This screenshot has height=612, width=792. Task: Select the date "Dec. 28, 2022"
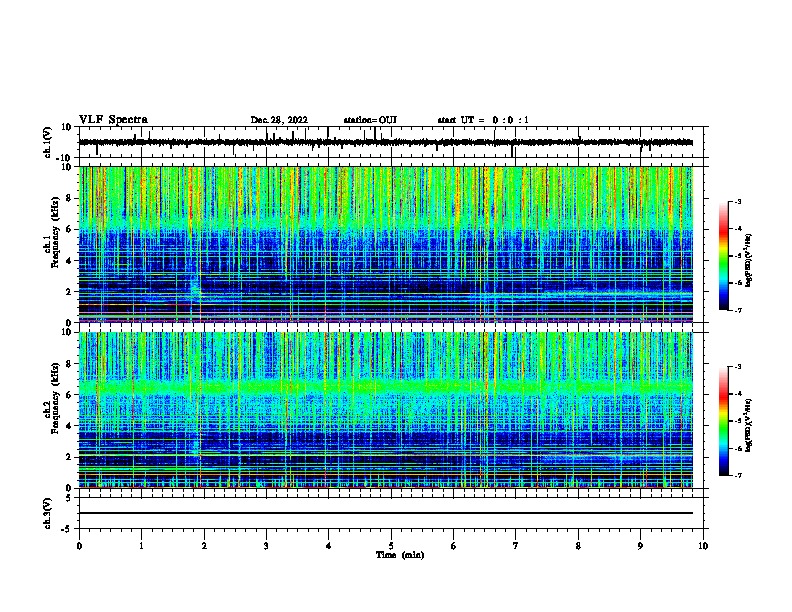click(279, 120)
